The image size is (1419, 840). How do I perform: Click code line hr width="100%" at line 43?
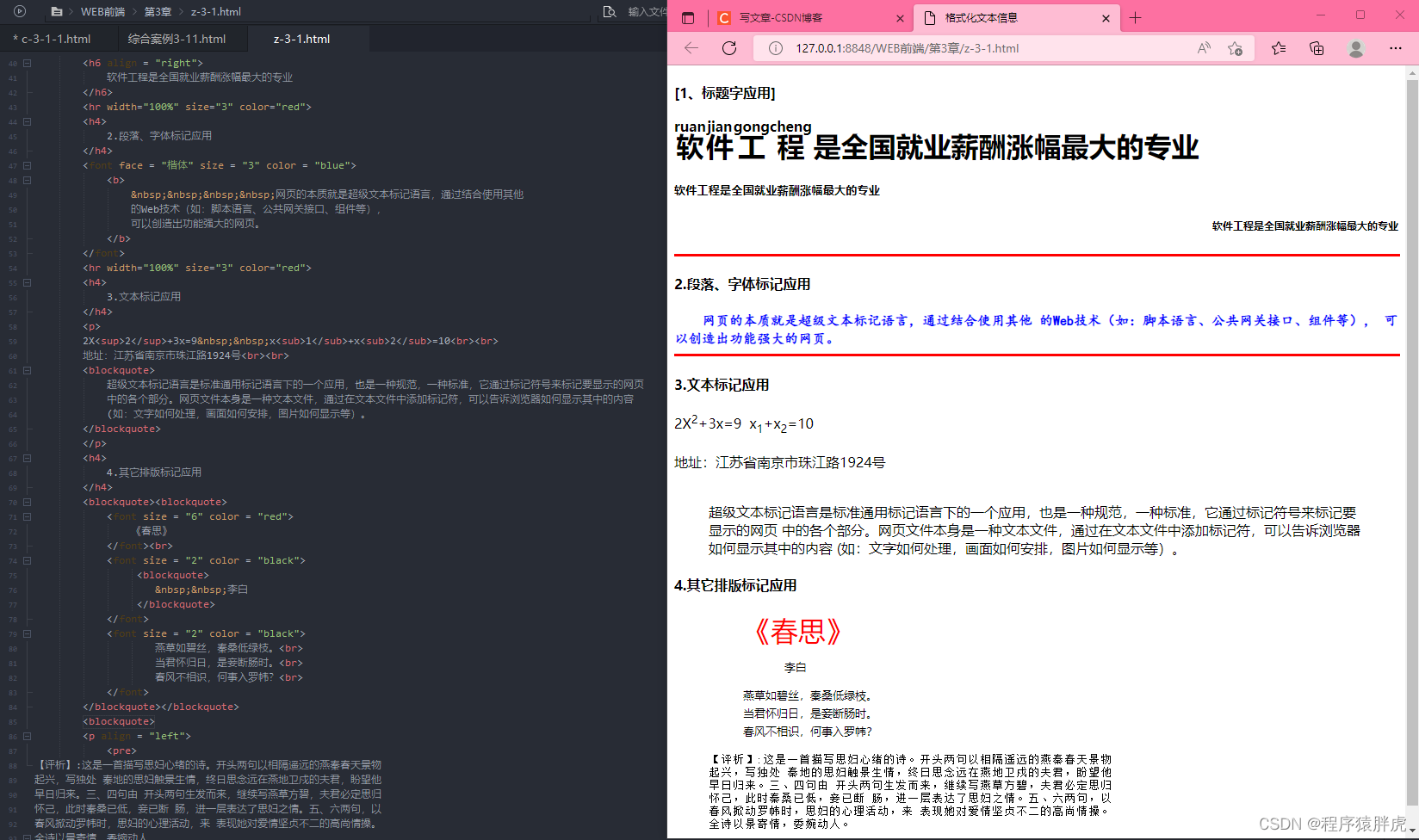197,107
